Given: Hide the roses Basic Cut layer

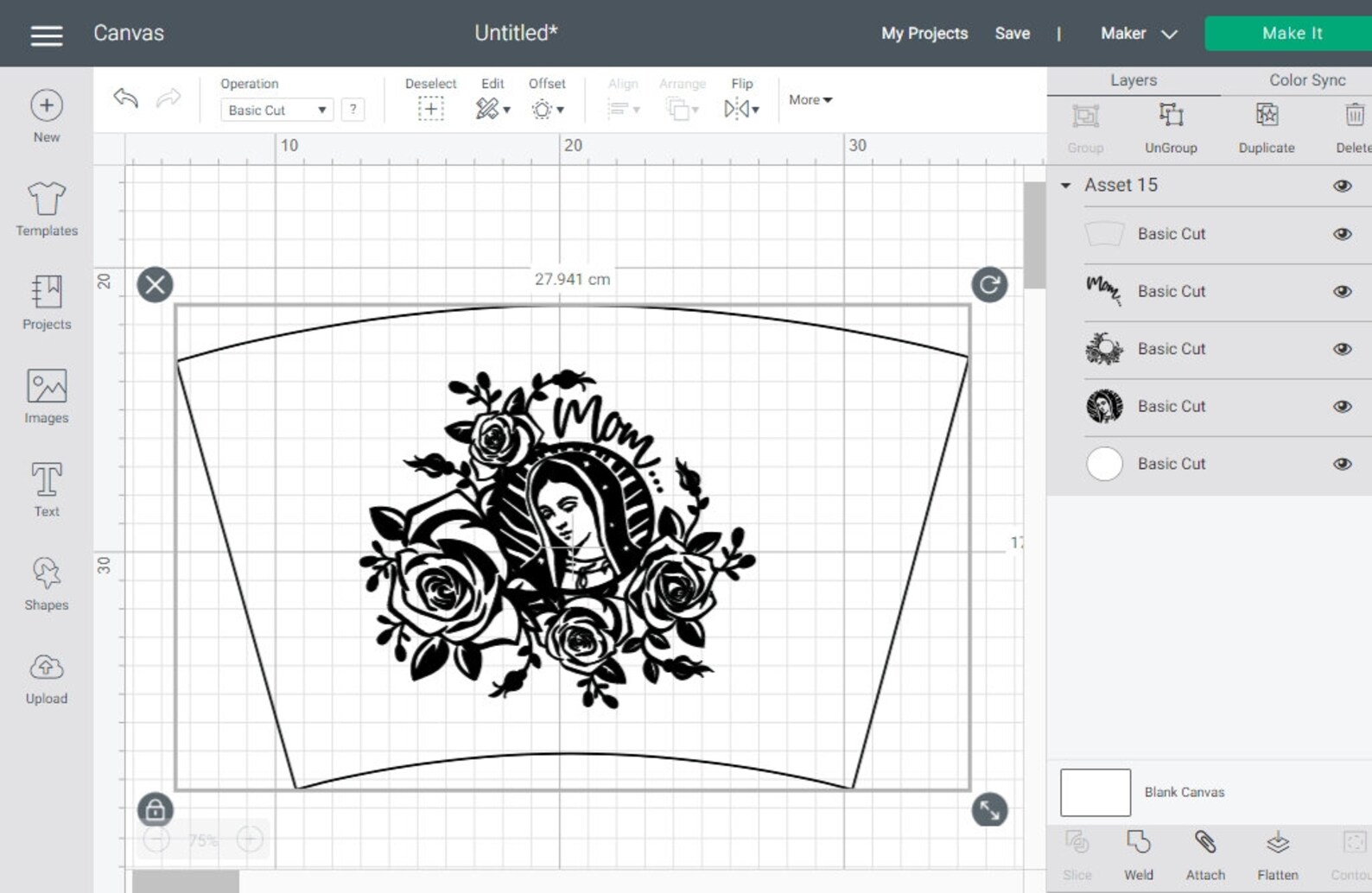Looking at the screenshot, I should coord(1342,349).
